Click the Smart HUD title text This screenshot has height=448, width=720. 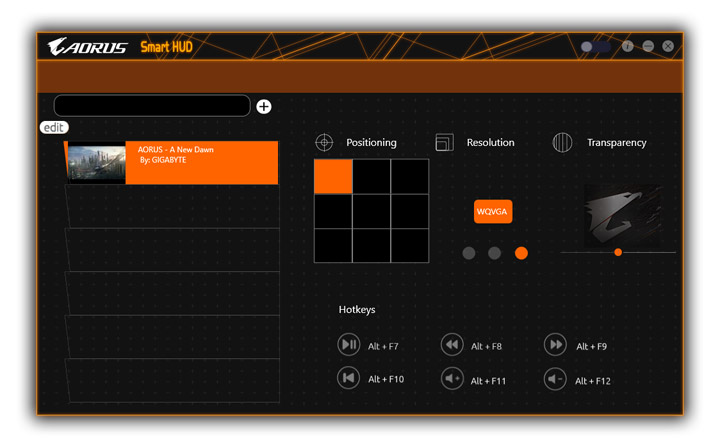coord(166,47)
